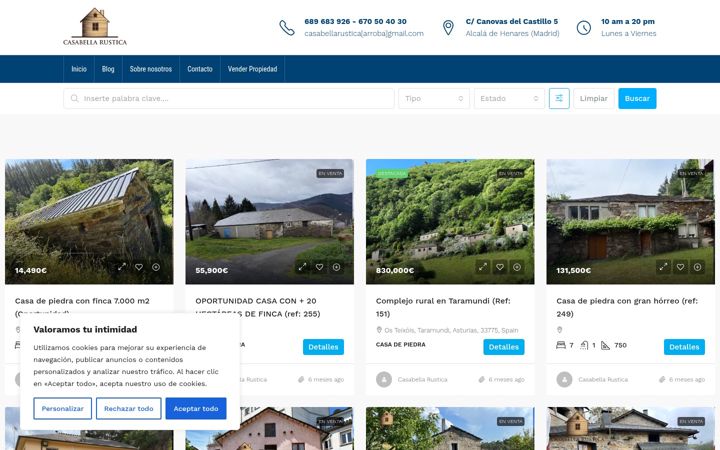Click the clock icon in header

coord(584,28)
